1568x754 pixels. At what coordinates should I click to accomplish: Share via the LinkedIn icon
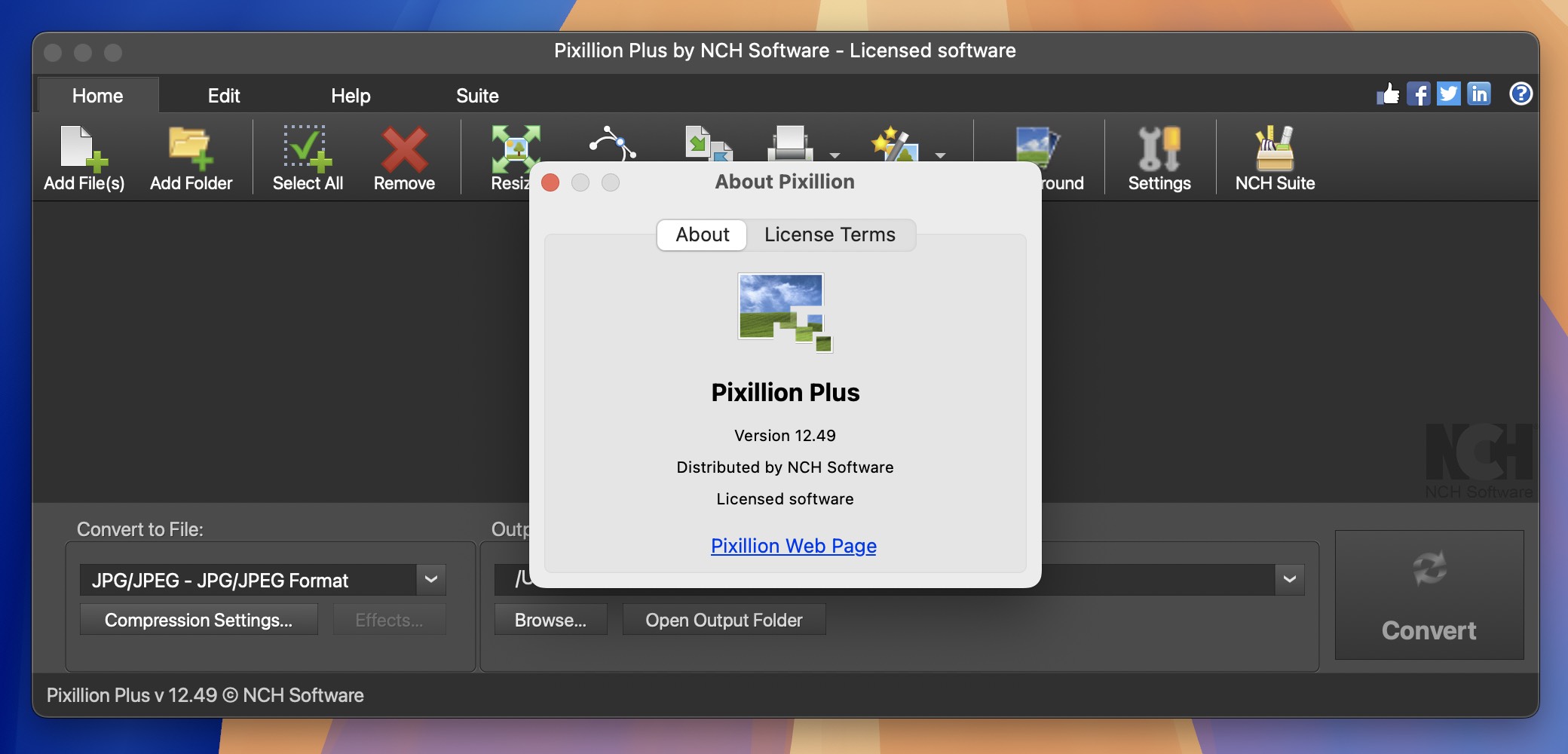pos(1478,94)
